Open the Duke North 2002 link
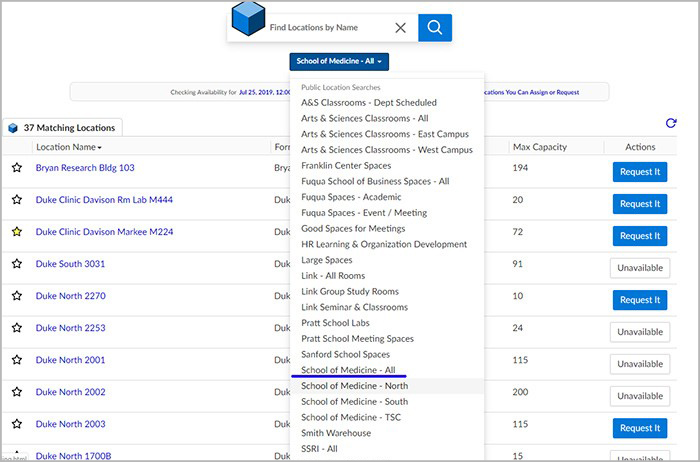Screen dimensions: 700x462 (71, 392)
